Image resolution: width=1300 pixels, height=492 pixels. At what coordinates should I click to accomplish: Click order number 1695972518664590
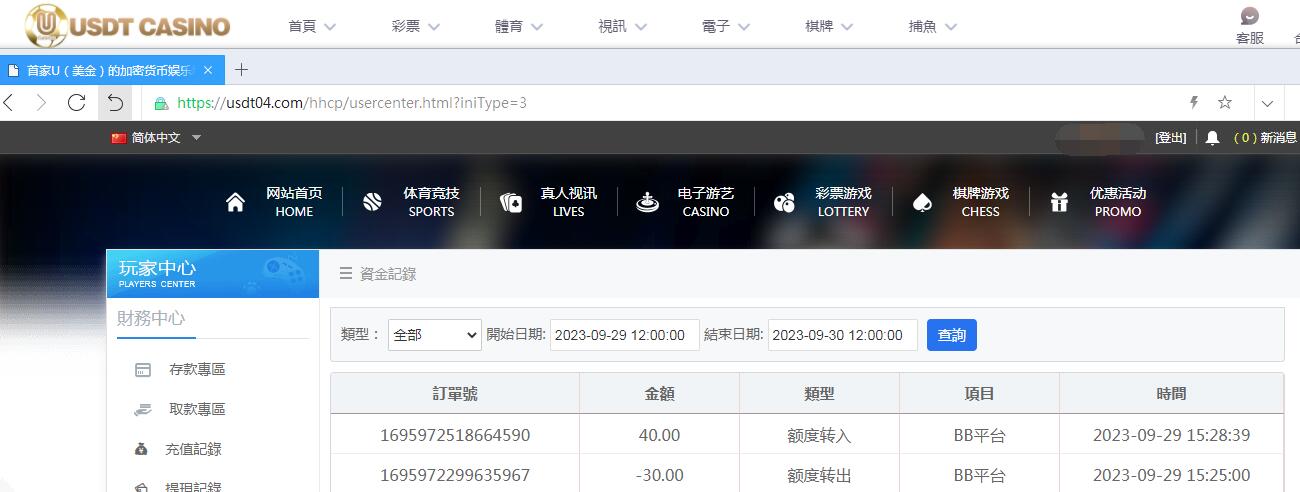(455, 435)
